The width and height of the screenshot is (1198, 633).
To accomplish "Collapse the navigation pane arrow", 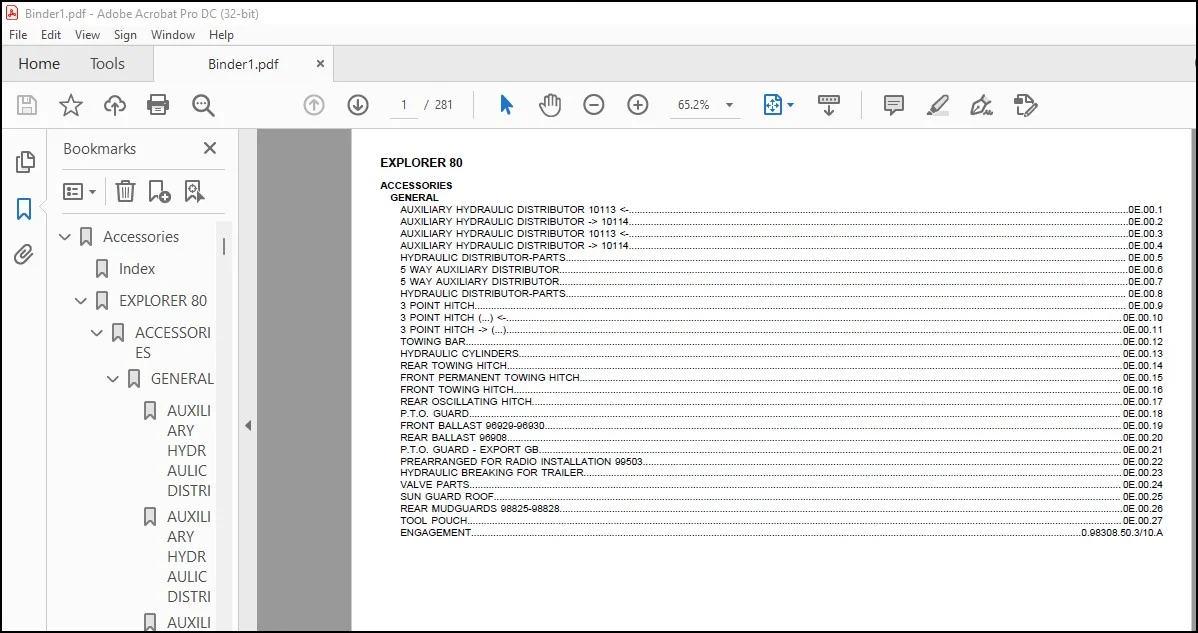I will (x=248, y=426).
